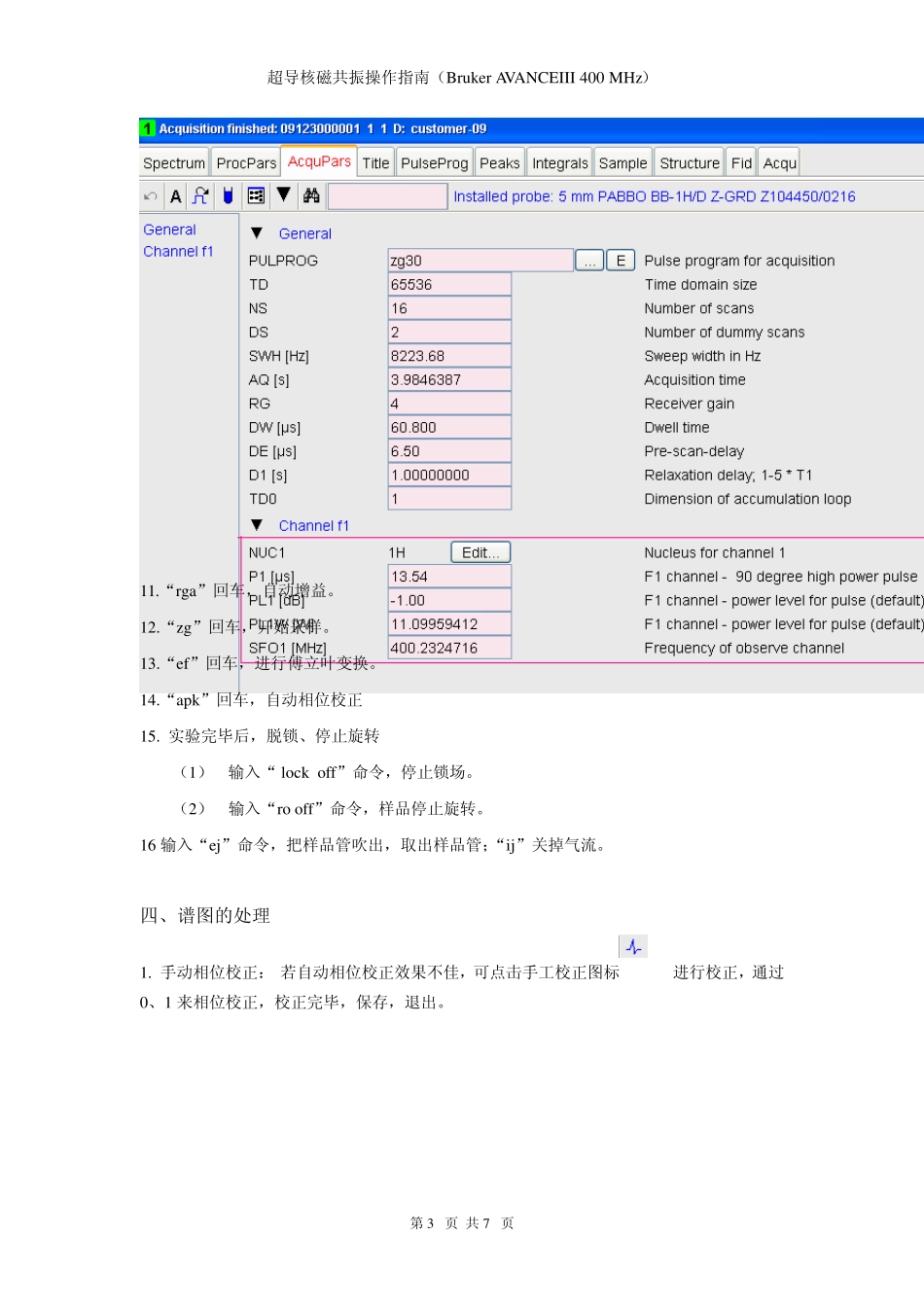Select the AcquPars tab
Viewport: 924px width, 1307px height.
pyautogui.click(x=319, y=161)
